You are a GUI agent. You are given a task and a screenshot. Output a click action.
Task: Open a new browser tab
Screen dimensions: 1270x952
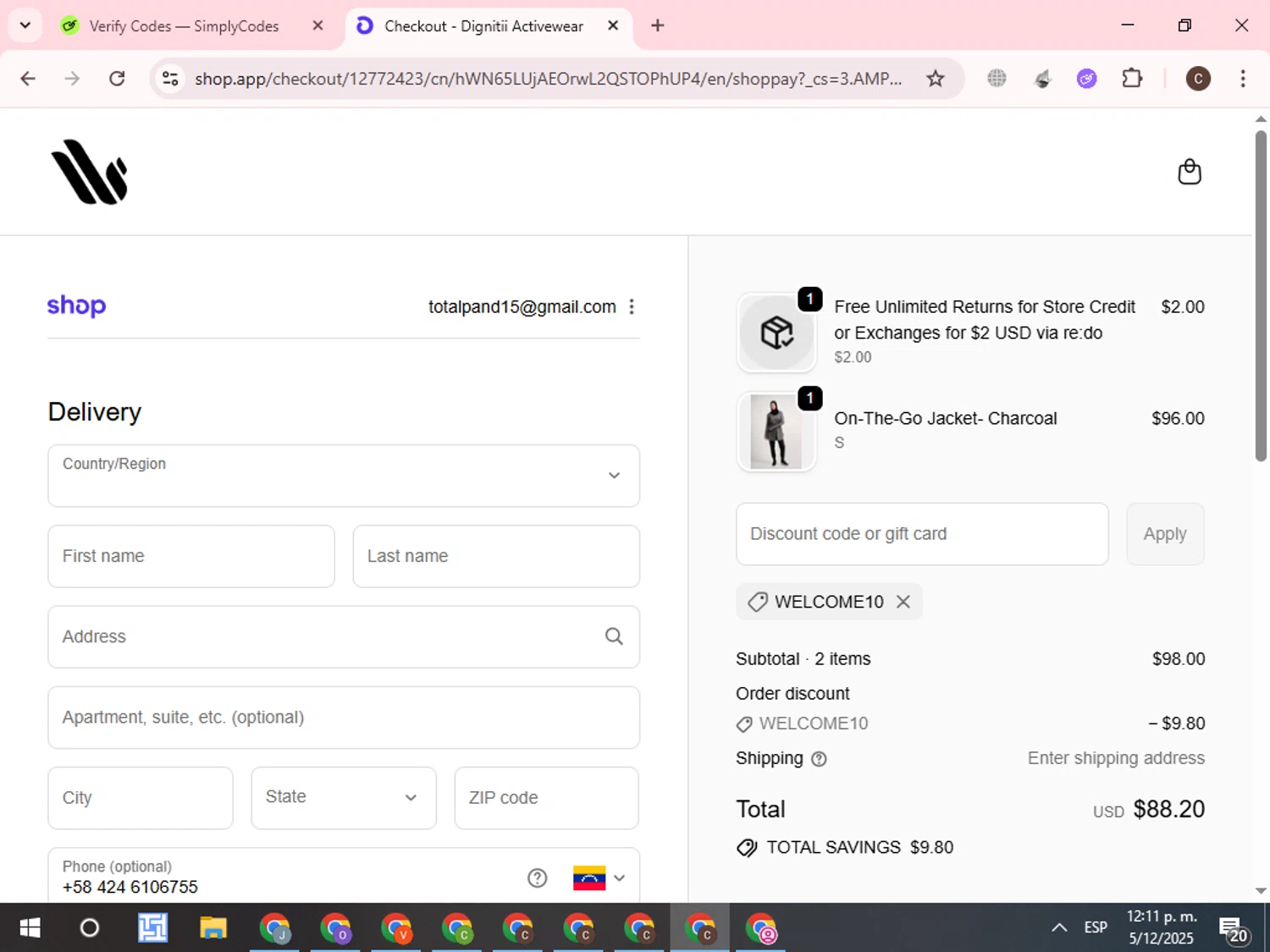[657, 25]
